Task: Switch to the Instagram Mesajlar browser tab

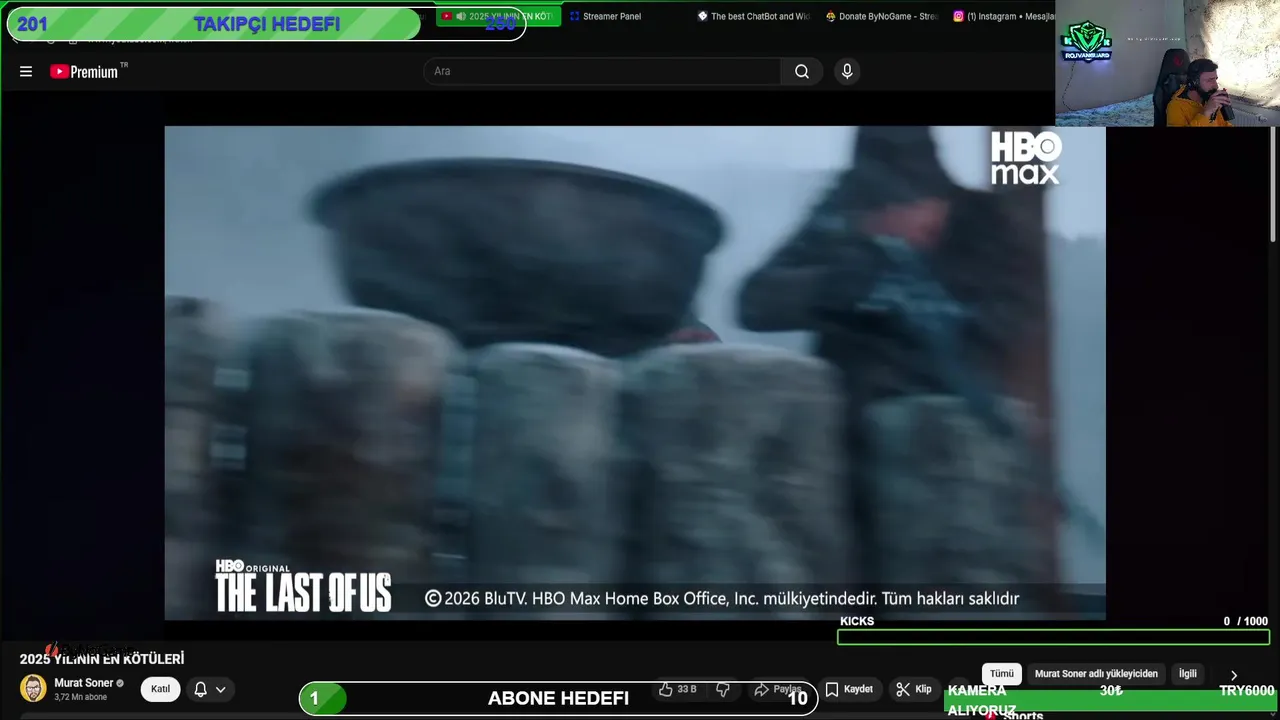Action: coord(1003,16)
